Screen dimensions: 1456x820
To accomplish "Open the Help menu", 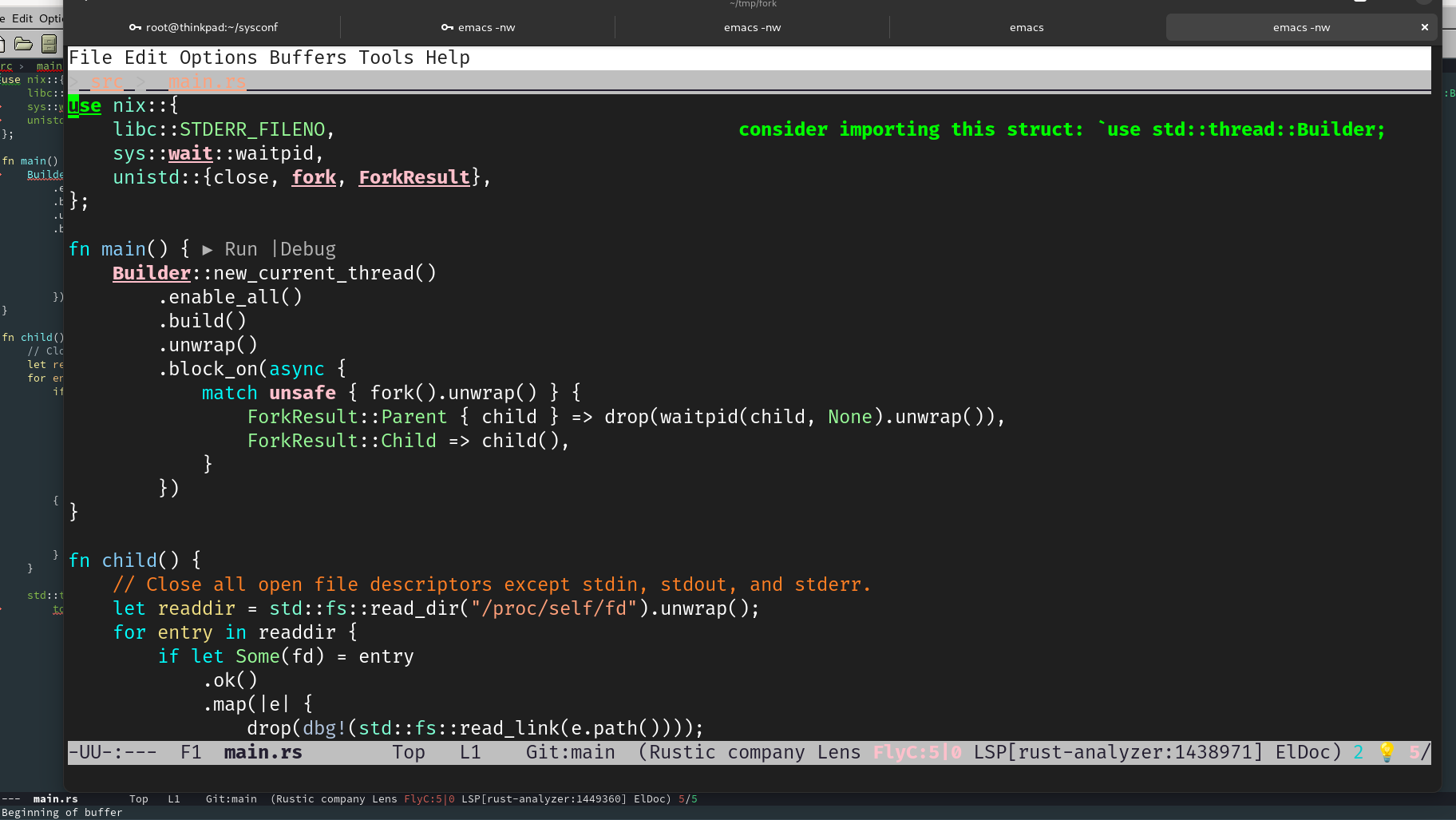I will tap(448, 57).
